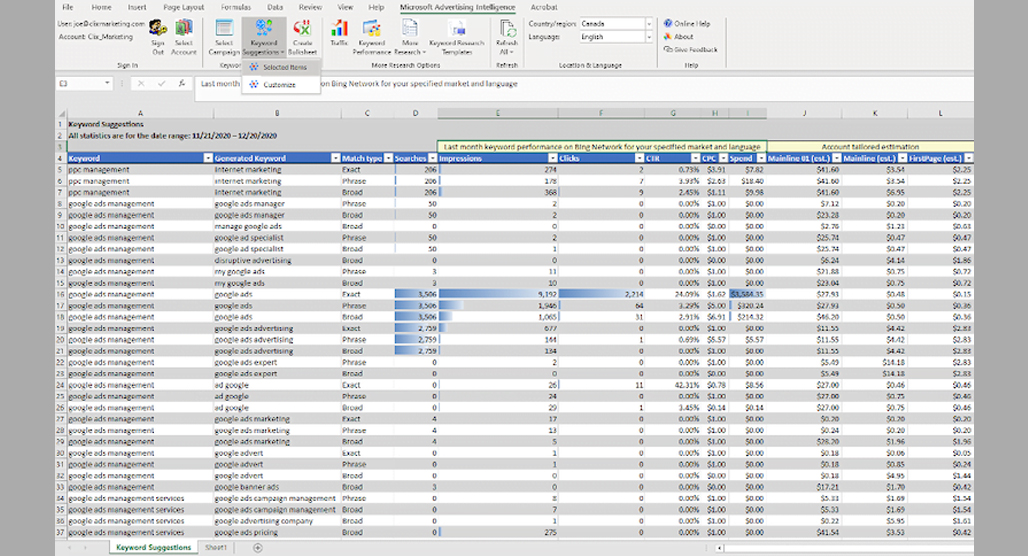Add a new sheet with plus icon
This screenshot has height=556, width=1028.
click(x=258, y=547)
